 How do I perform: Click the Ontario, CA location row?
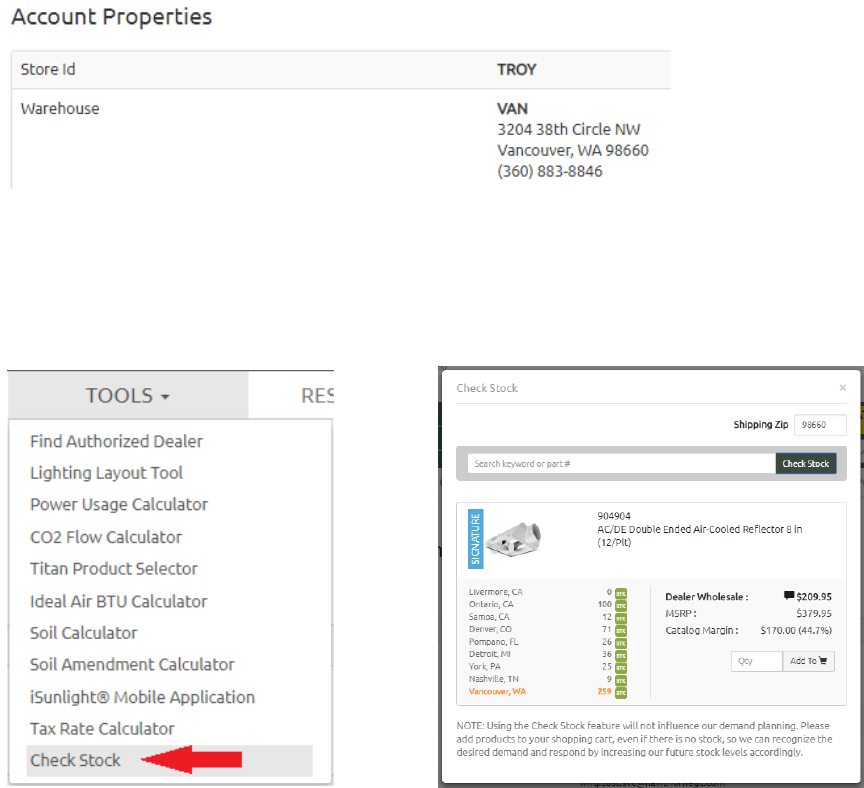pos(548,605)
